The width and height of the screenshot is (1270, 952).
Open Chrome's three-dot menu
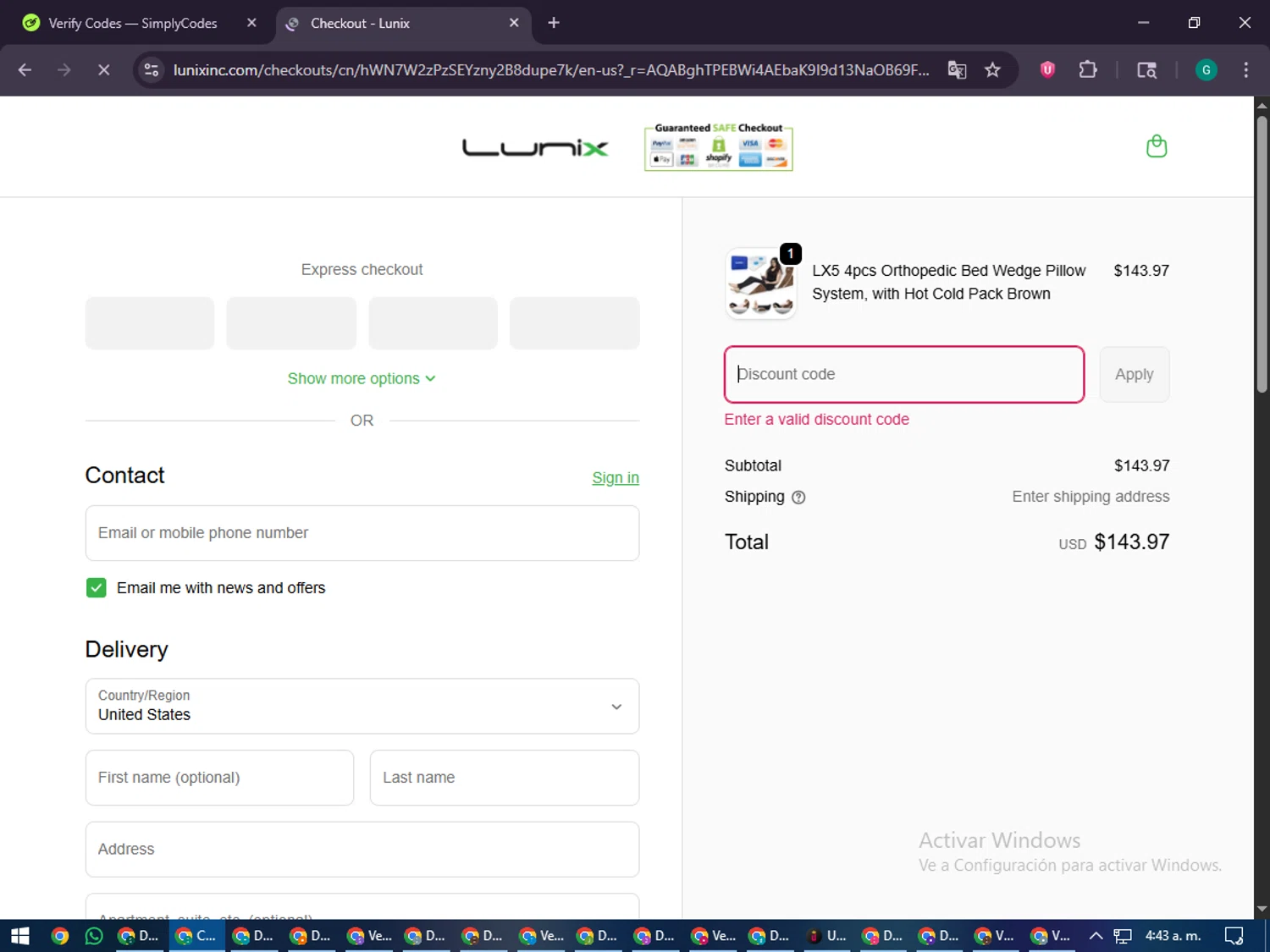tap(1245, 70)
